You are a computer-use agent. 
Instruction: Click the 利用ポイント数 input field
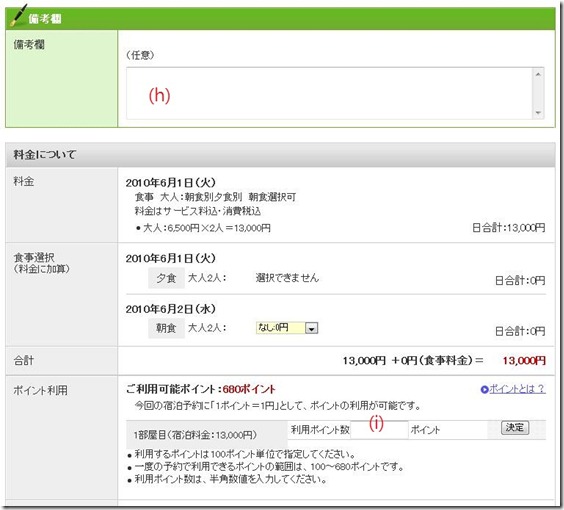coord(379,430)
